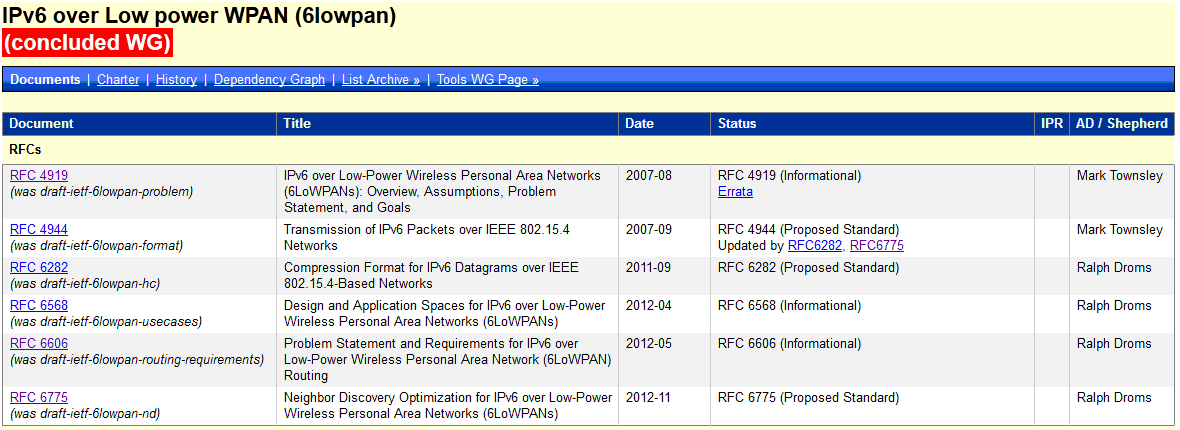Click the date '2012-05'
The height and width of the screenshot is (430, 1180).
click(649, 343)
